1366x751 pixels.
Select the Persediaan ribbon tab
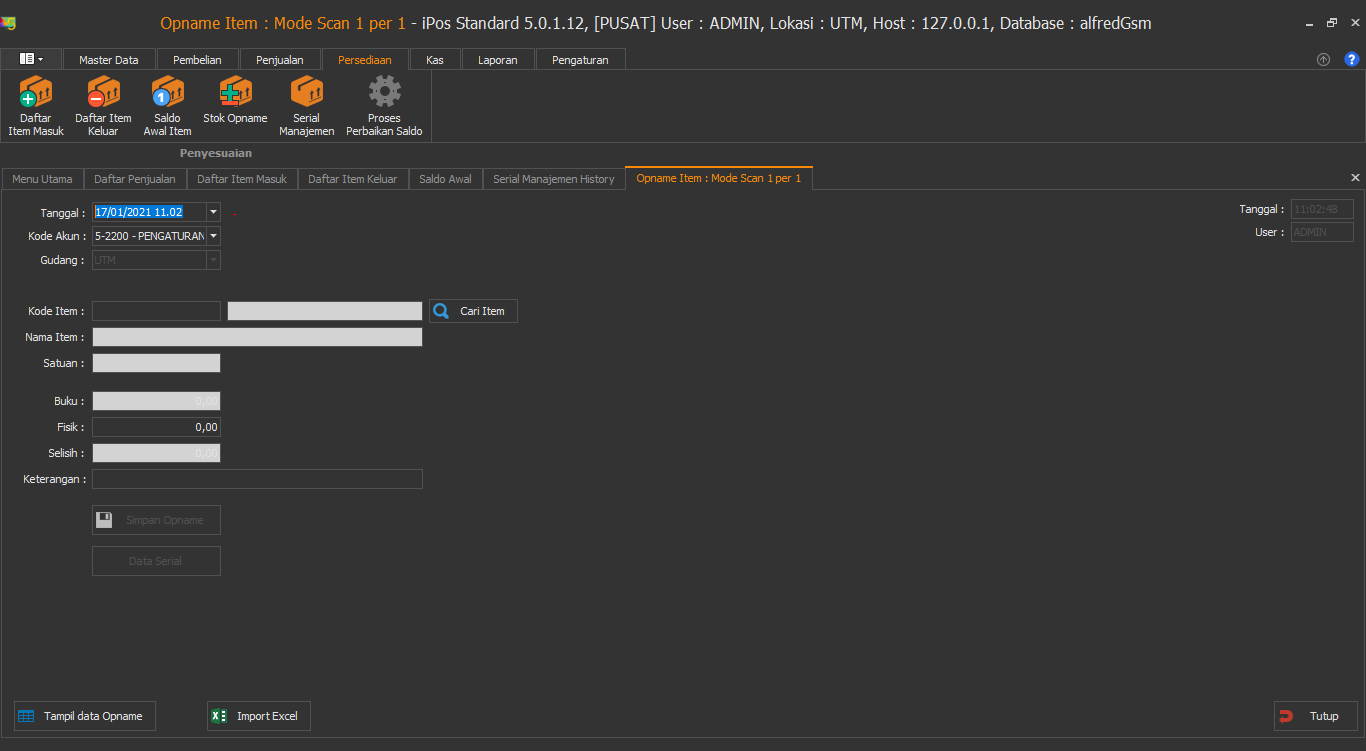(365, 60)
